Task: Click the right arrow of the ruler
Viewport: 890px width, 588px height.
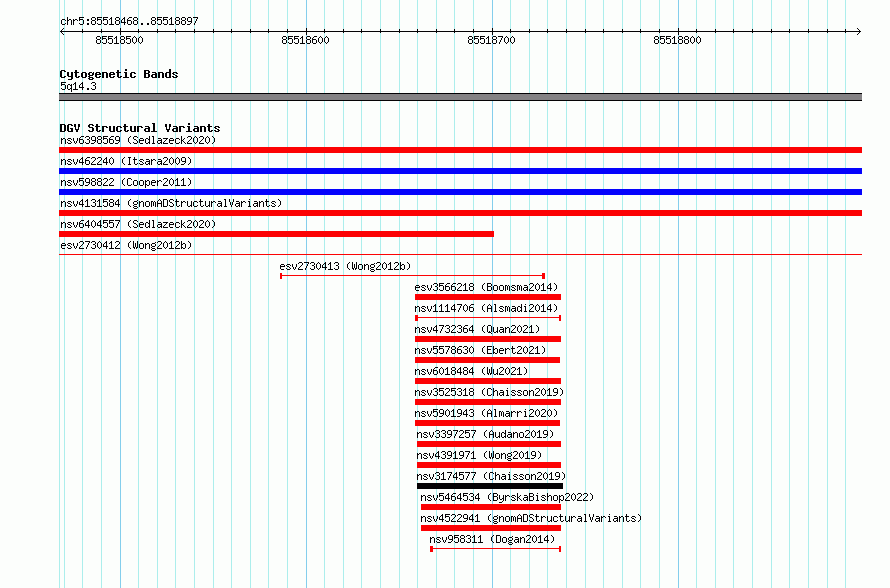Action: (858, 32)
